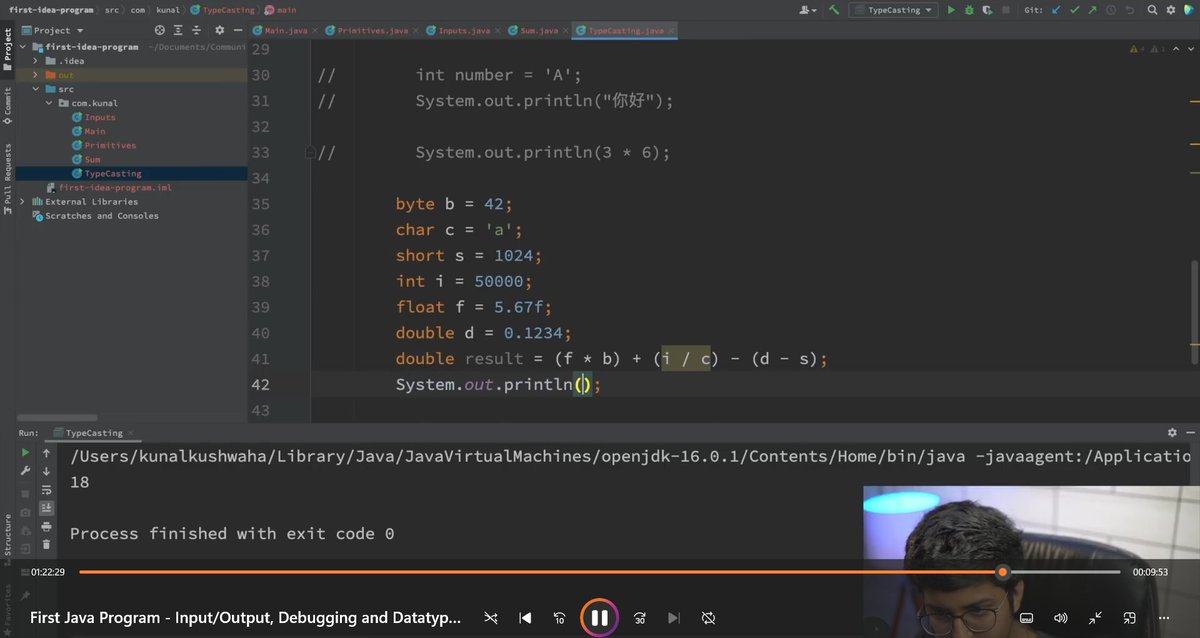The image size is (1200, 638).
Task: Open IDE settings gear in top toolbar
Action: coord(1171,10)
